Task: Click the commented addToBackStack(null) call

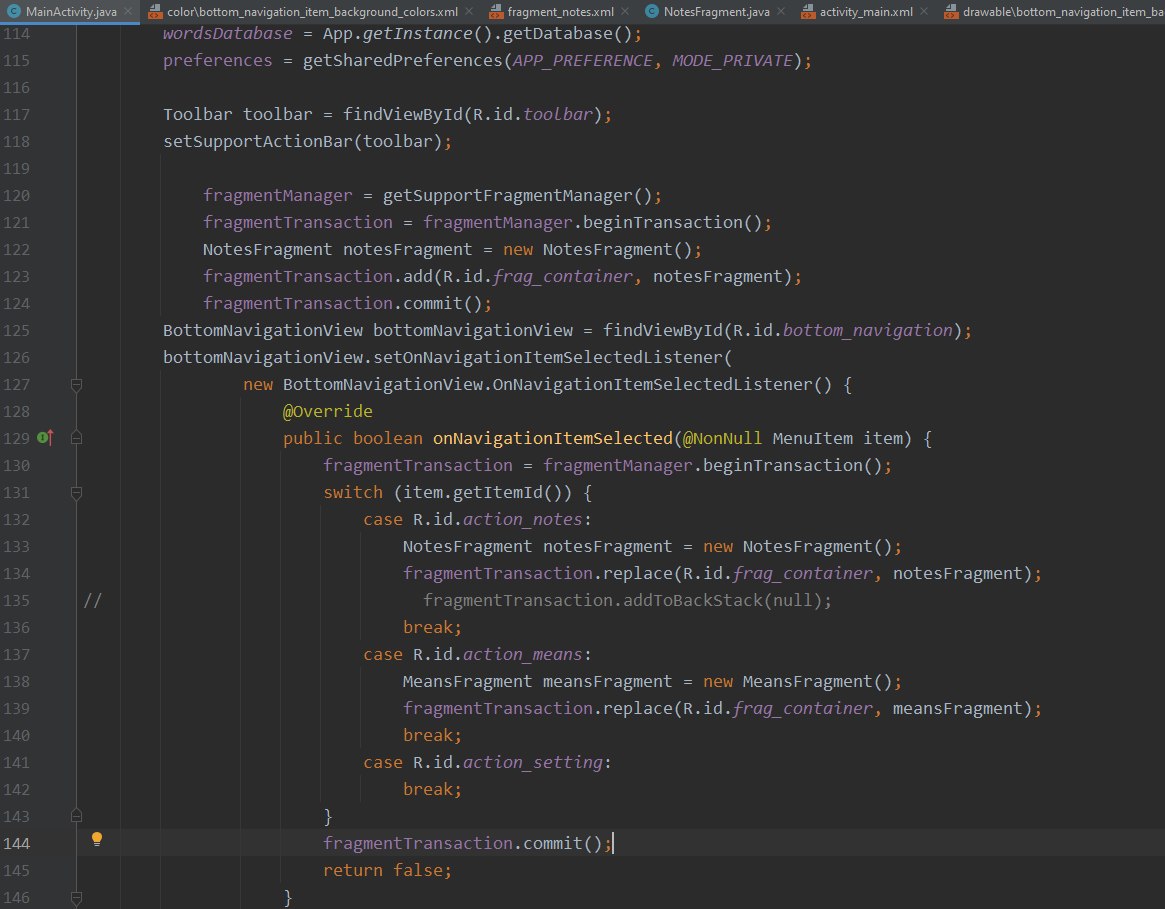Action: tap(722, 600)
